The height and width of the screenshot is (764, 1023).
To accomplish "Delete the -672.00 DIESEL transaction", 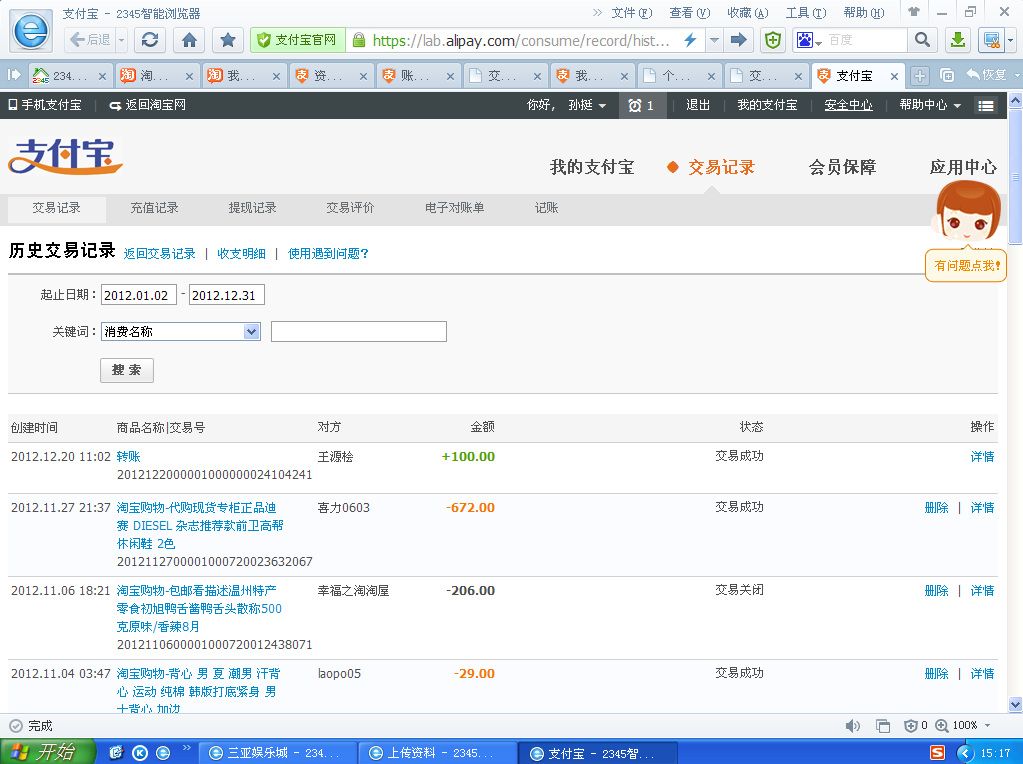I will [x=936, y=508].
